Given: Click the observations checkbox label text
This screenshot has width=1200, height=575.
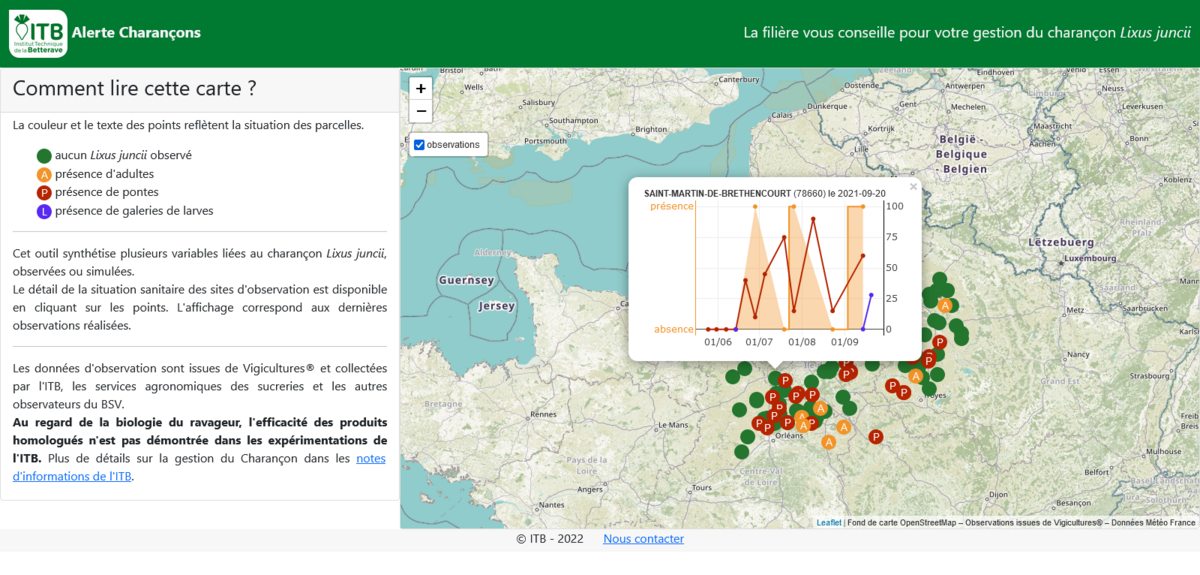Looking at the screenshot, I should (x=453, y=145).
